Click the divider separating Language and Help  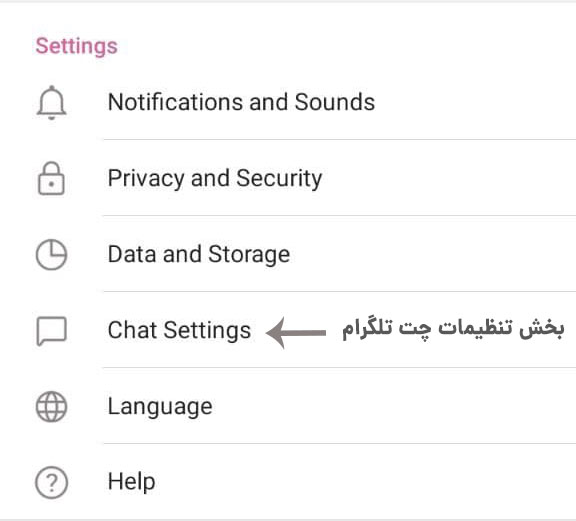click(339, 443)
